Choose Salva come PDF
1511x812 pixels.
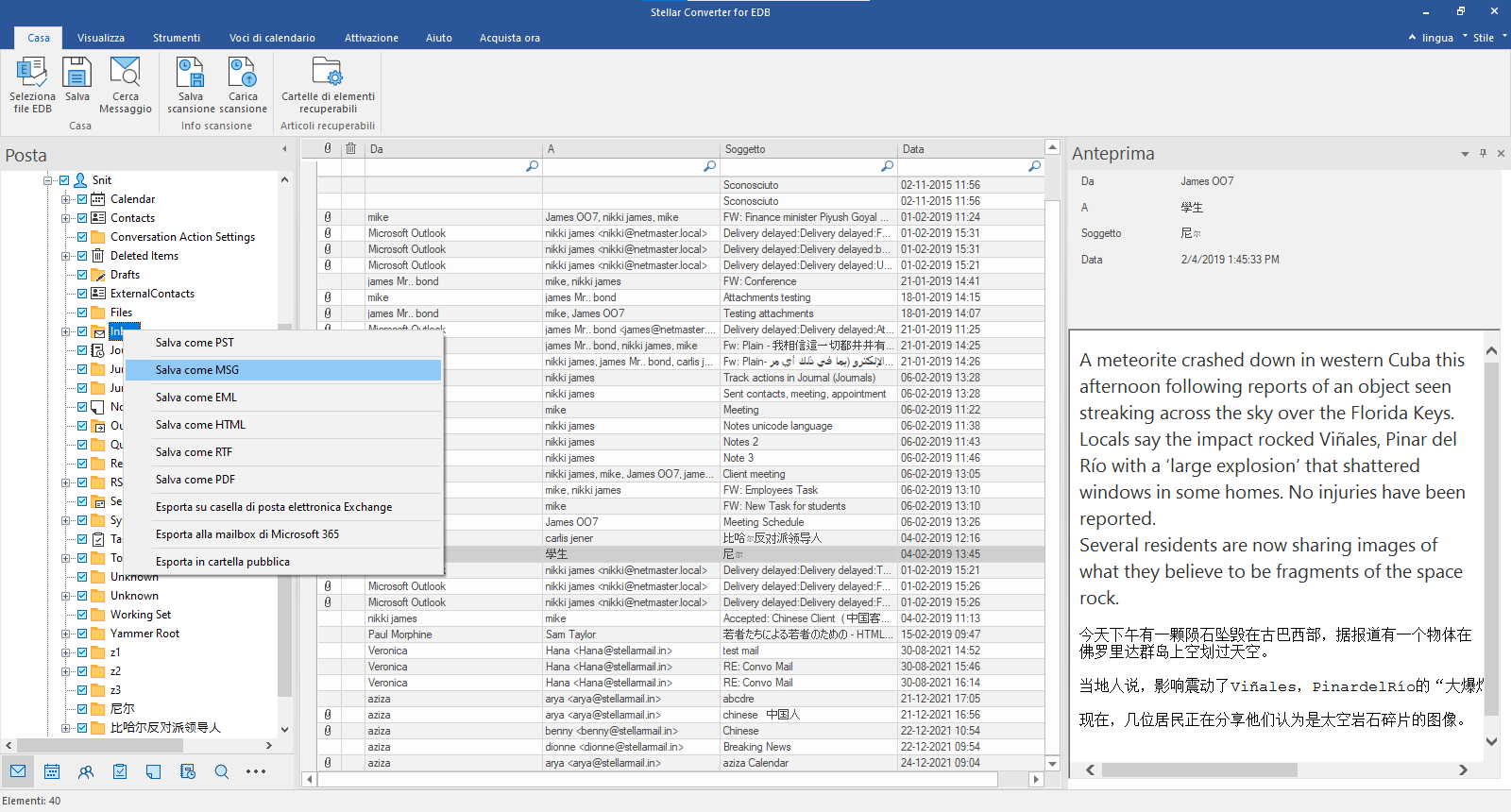(283, 480)
